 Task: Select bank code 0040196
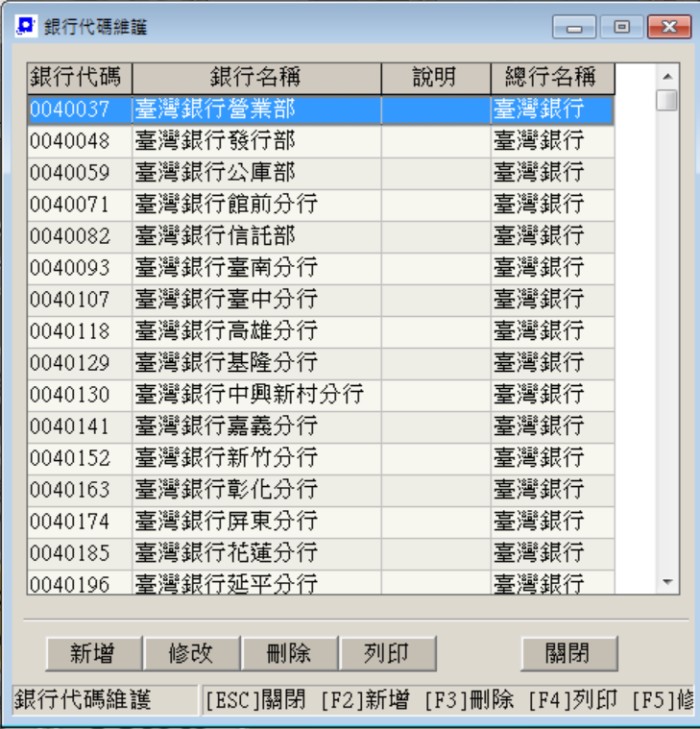(x=79, y=582)
